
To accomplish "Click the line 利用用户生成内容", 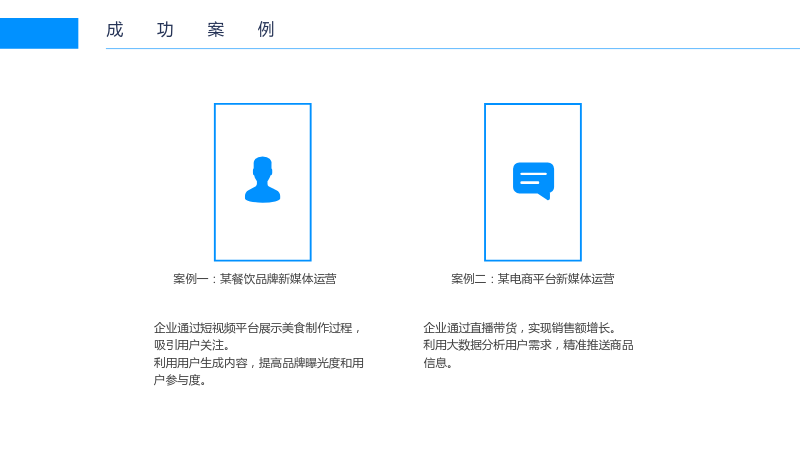I will pos(259,363).
